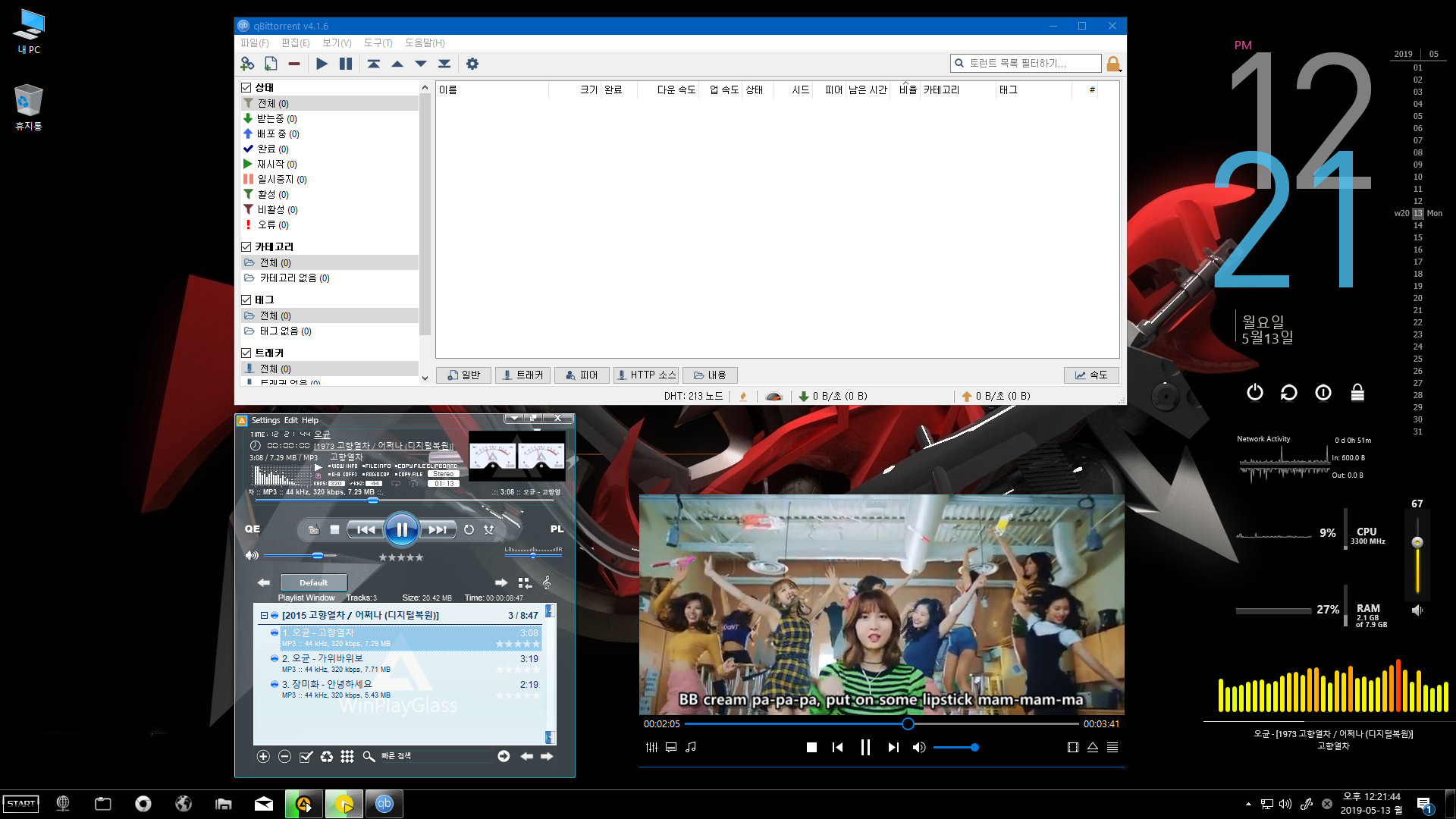Click the playlist layout icon beside treble clef
The width and height of the screenshot is (1456, 819).
(x=524, y=582)
